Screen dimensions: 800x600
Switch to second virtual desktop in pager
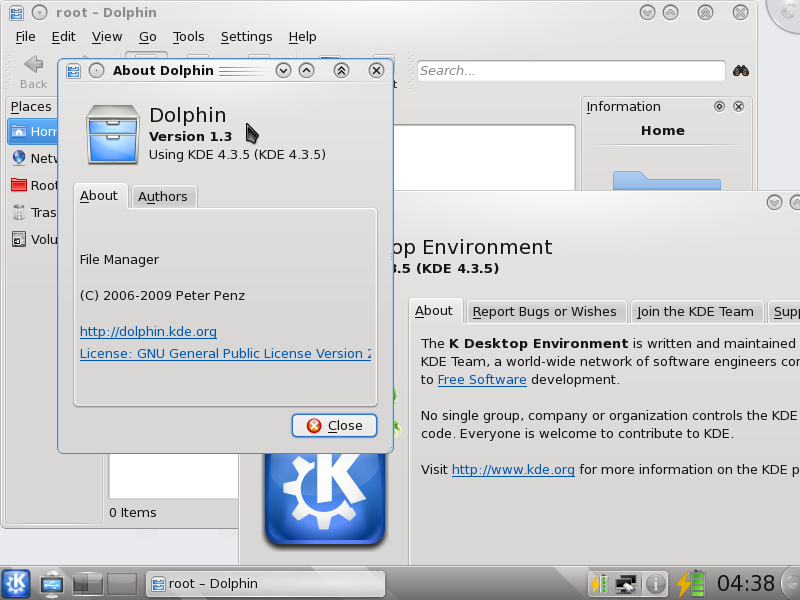tap(121, 584)
